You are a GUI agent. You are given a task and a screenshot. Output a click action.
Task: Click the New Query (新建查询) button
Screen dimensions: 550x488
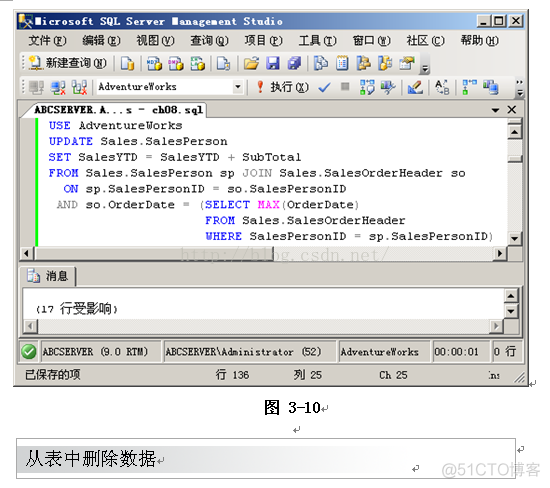coord(67,63)
